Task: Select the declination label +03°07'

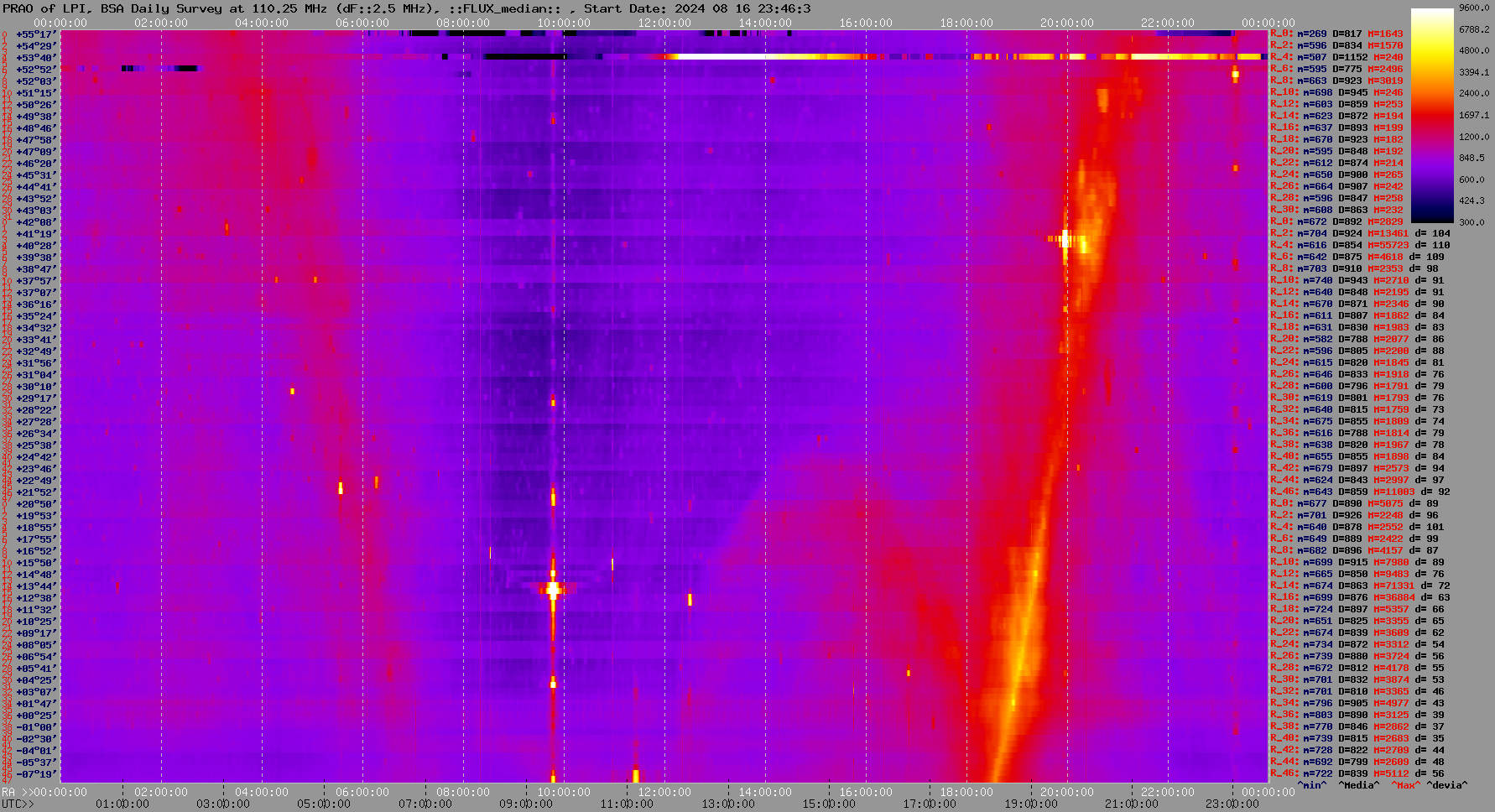Action: pyautogui.click(x=36, y=692)
